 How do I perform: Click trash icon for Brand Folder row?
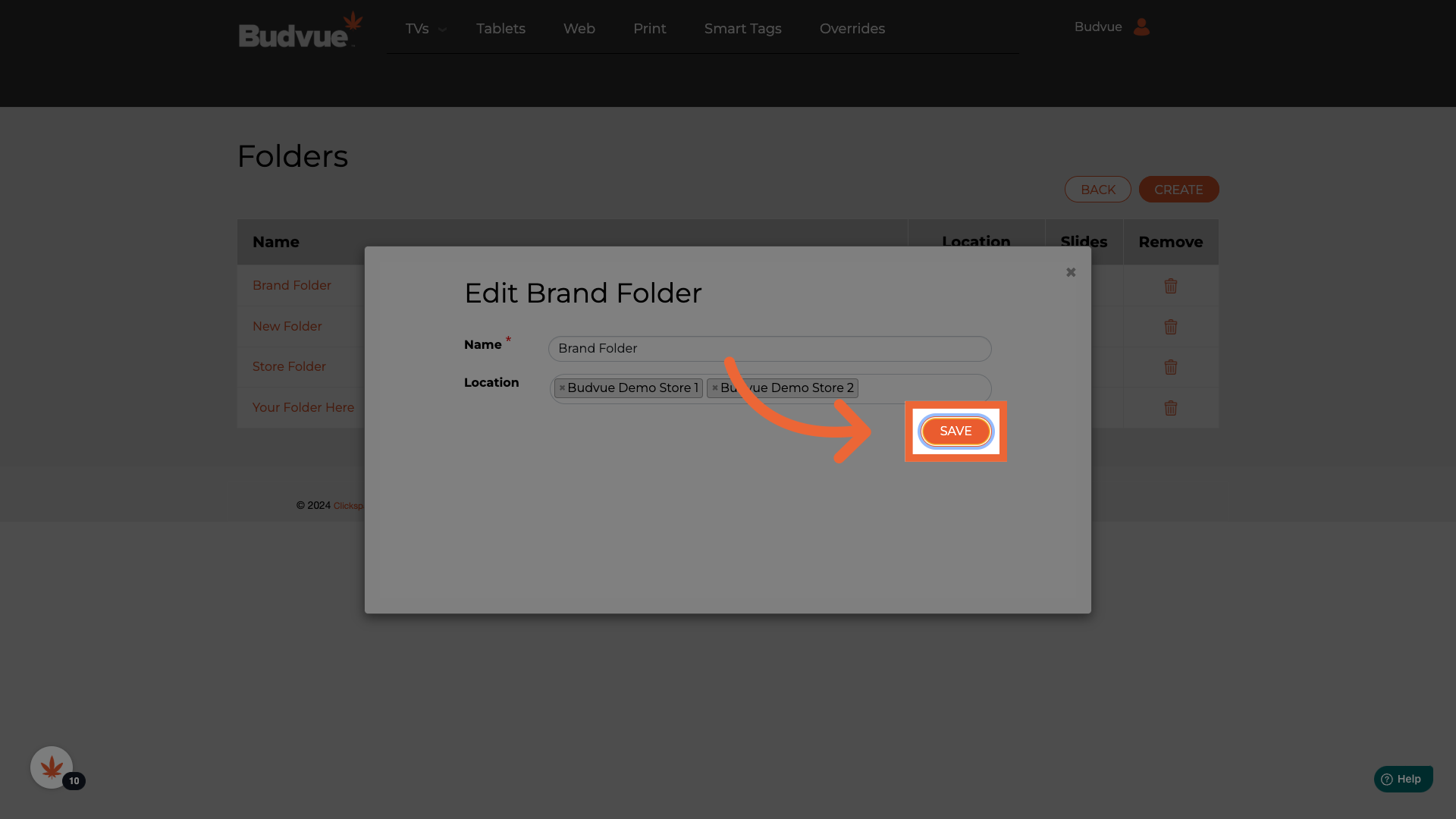(1170, 286)
